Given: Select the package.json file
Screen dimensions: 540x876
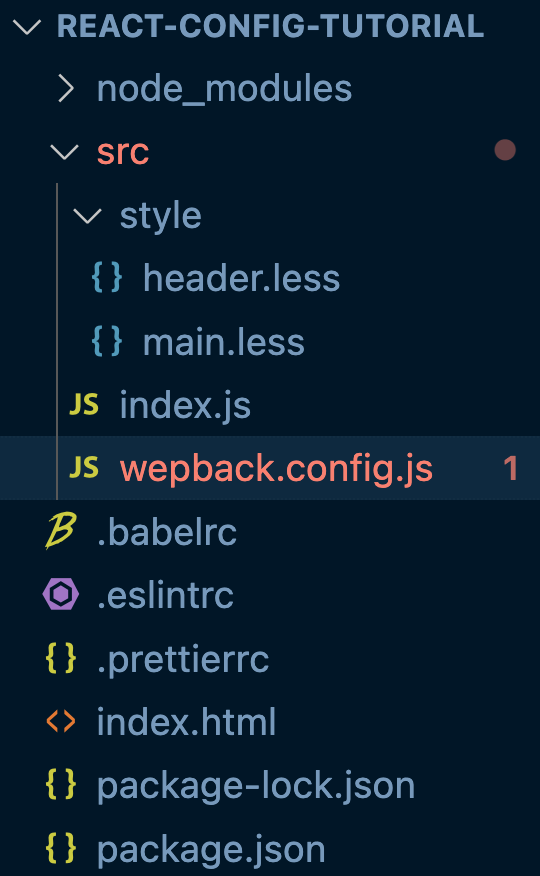Looking at the screenshot, I should coord(211,850).
